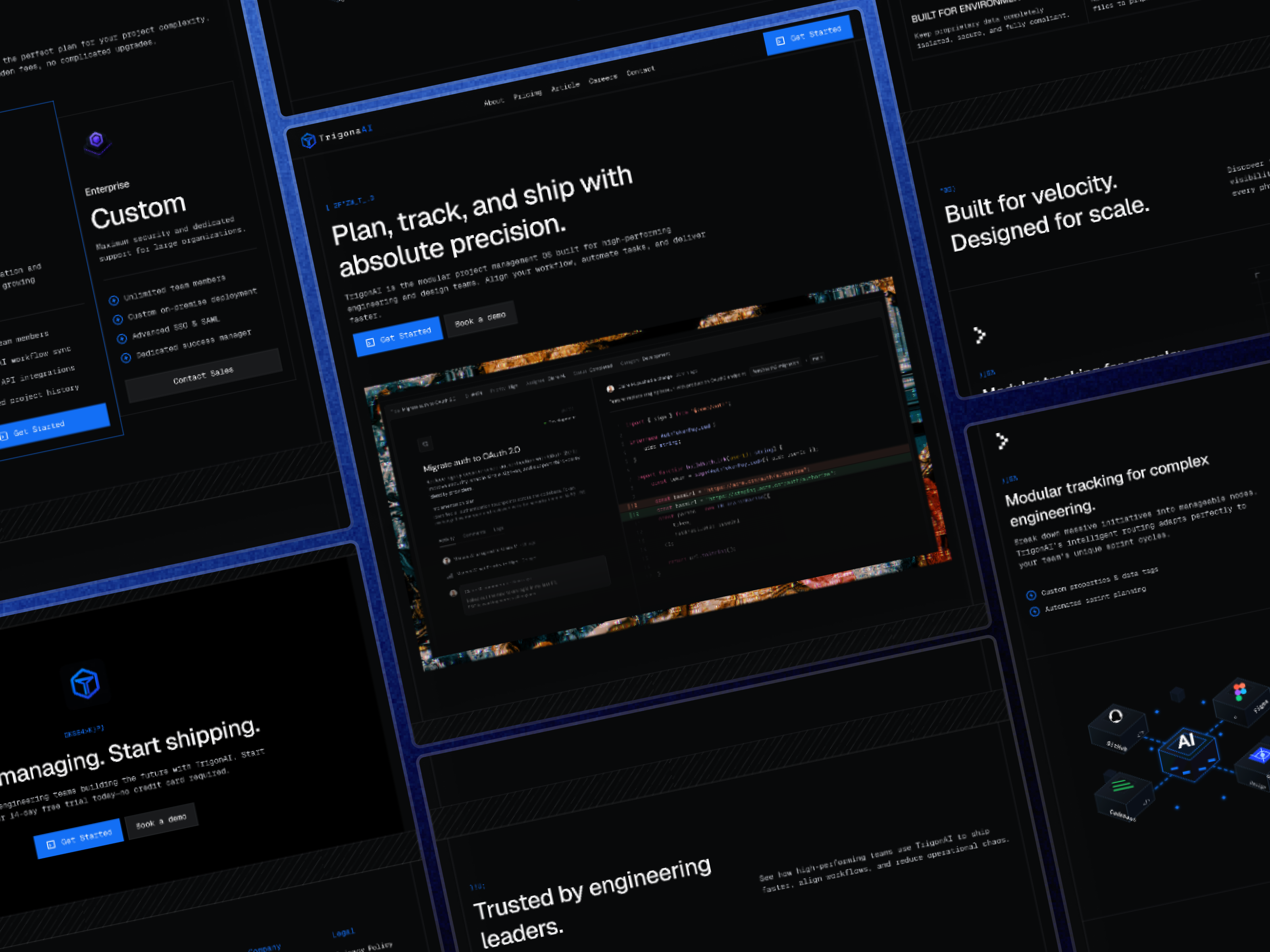Click the check icon beside 'Advanced SSO & SAML'

(x=122, y=339)
